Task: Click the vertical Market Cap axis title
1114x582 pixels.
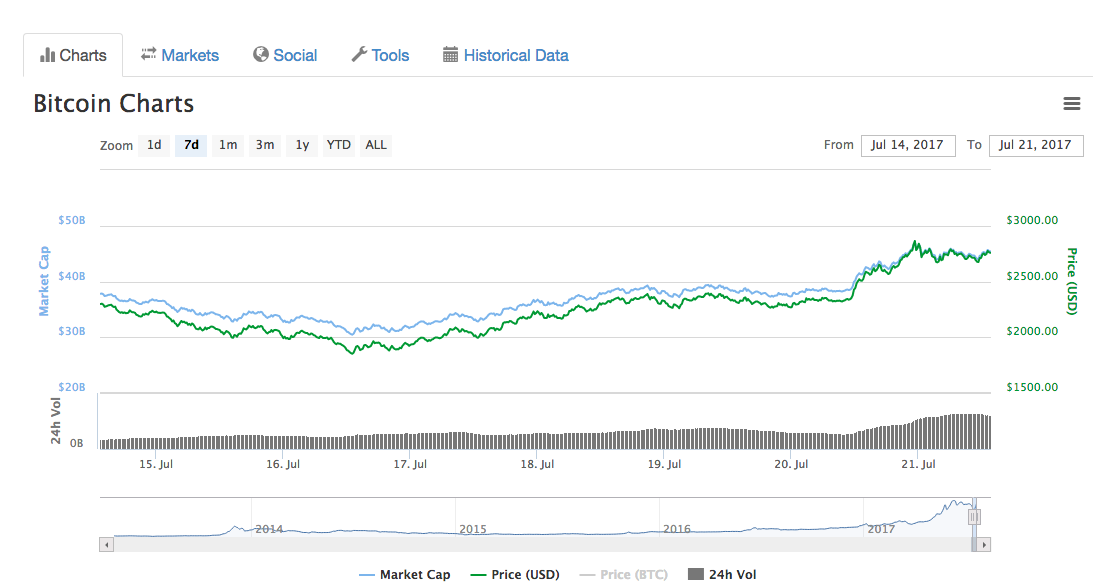Action: (x=44, y=281)
